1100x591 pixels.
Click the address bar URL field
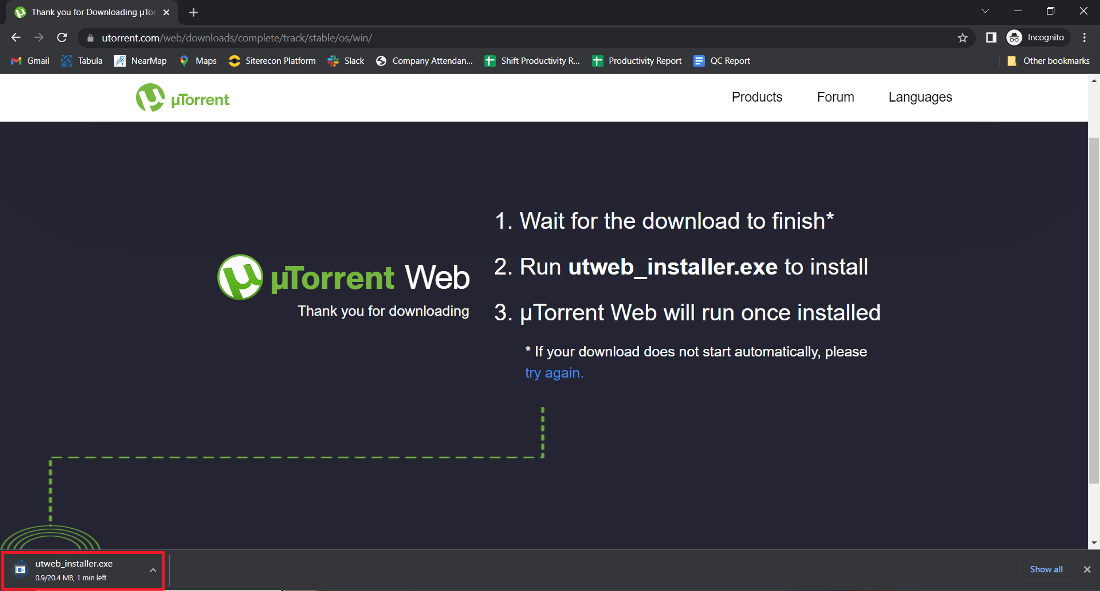300,37
